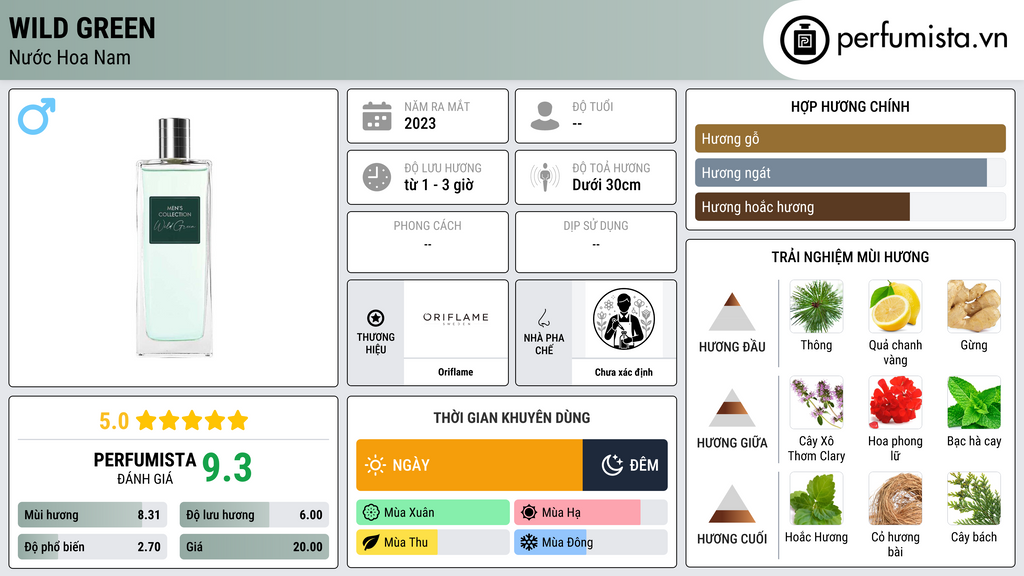Select the Hoắc Hương patchouli image

coord(816,499)
